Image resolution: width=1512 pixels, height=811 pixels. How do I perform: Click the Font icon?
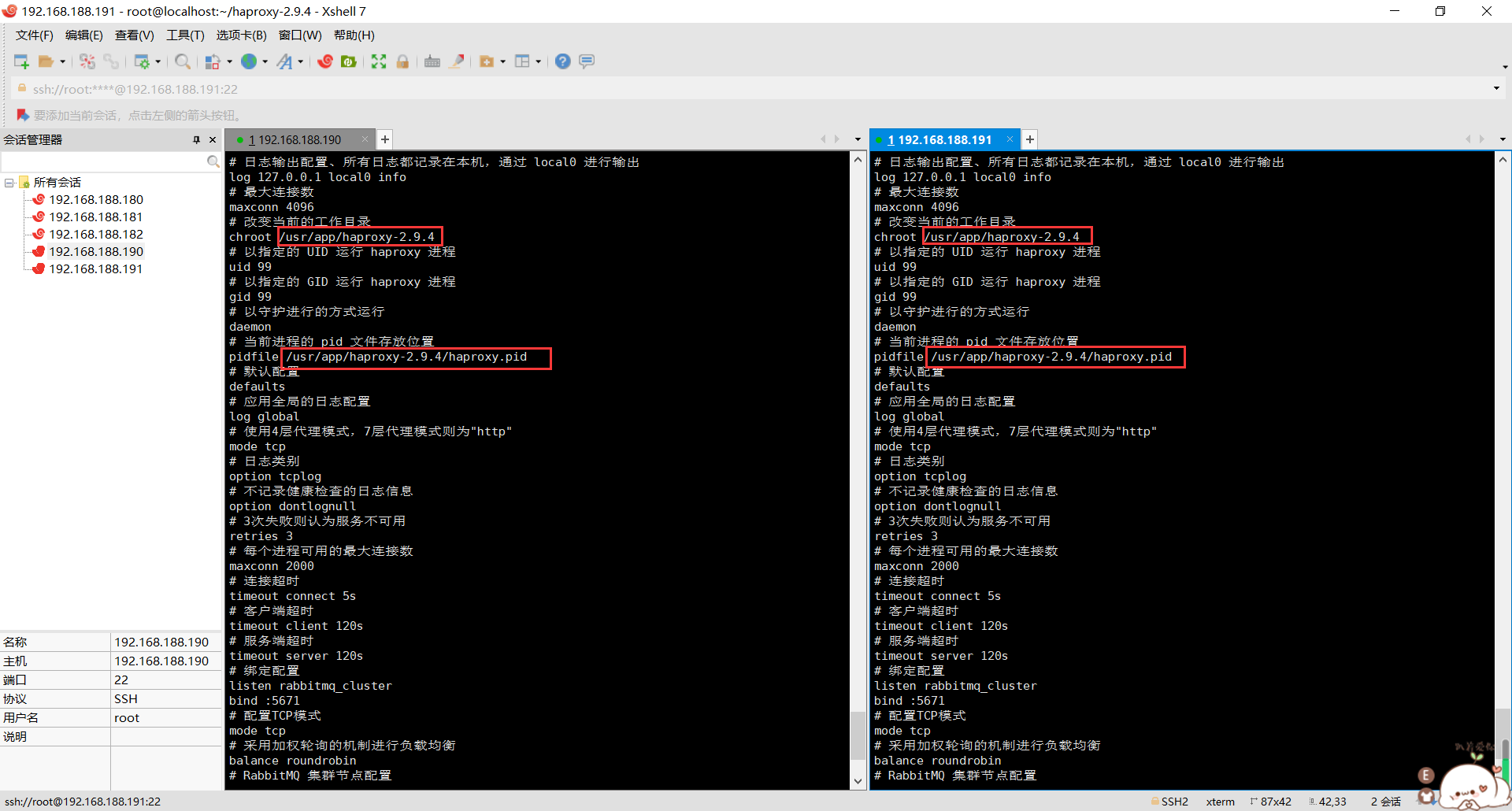pos(284,61)
